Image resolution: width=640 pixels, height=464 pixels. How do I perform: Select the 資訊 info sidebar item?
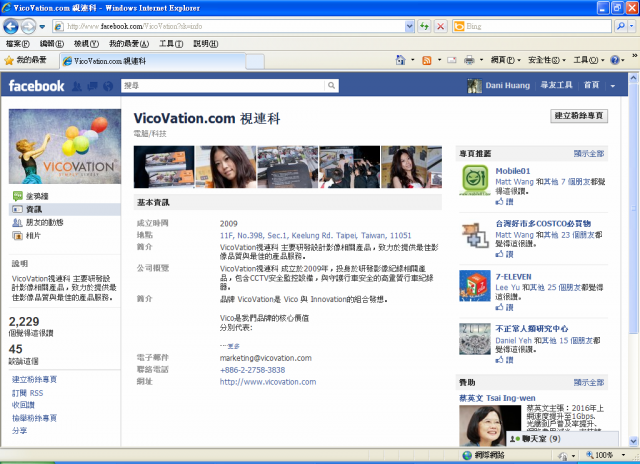point(64,209)
